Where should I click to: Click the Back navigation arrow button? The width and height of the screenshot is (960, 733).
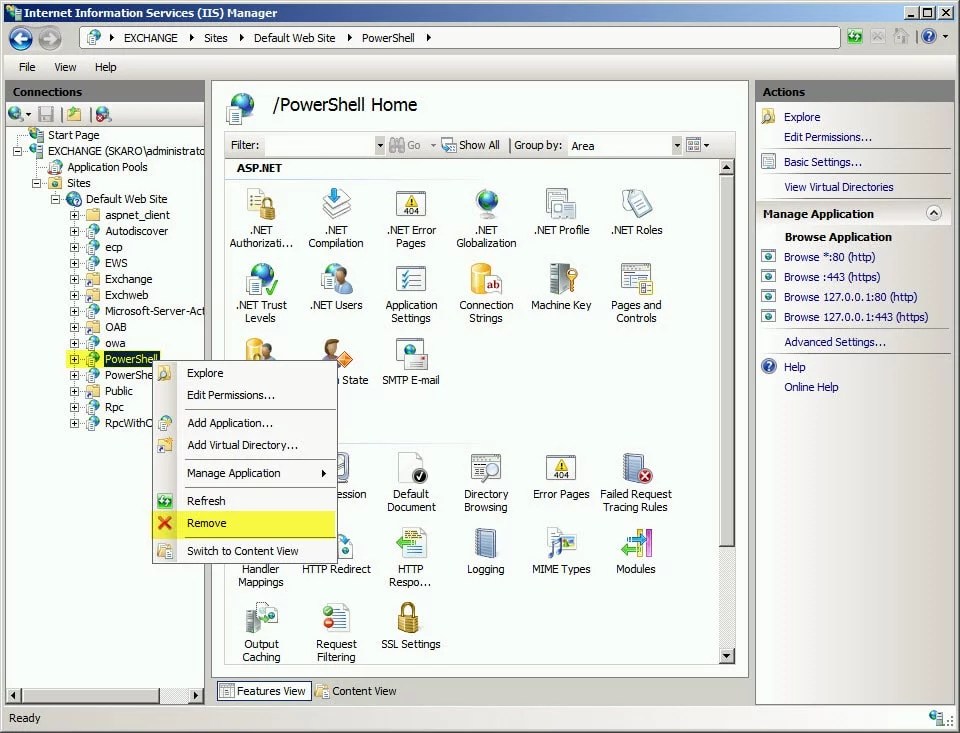[x=21, y=39]
